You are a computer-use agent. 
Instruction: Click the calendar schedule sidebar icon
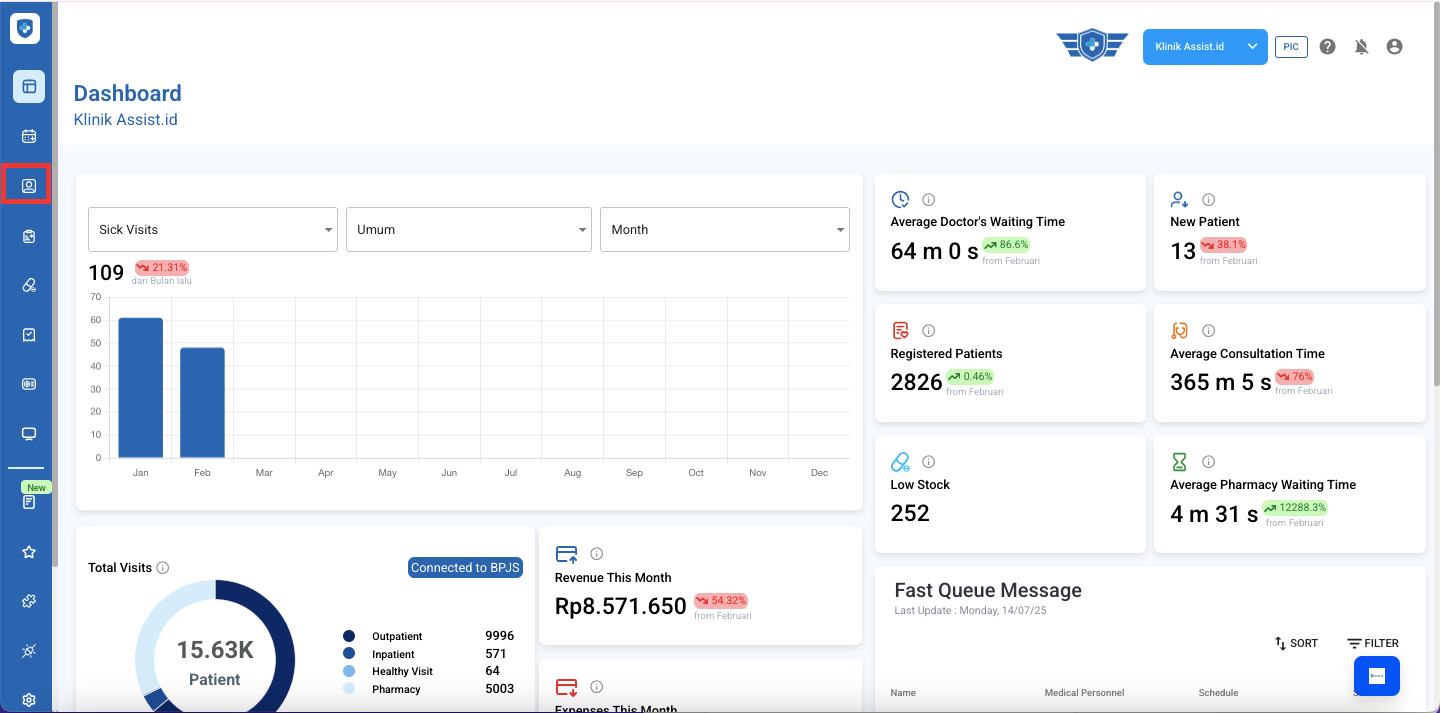click(29, 136)
